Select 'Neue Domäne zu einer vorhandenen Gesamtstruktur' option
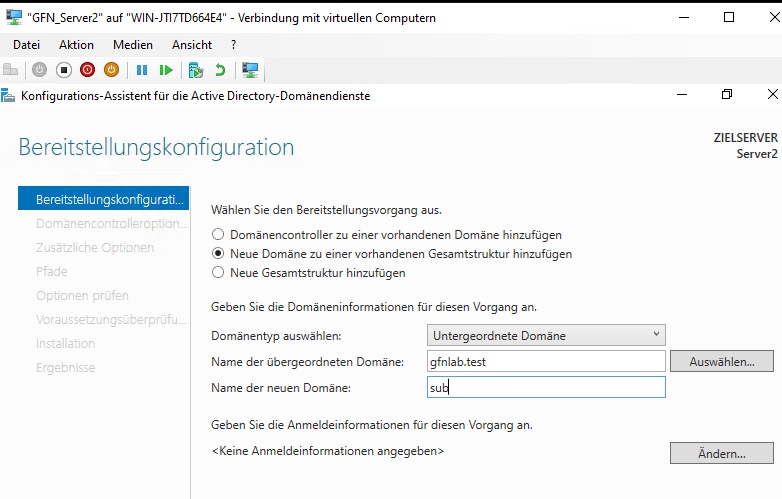This screenshot has width=782, height=499. (217, 254)
